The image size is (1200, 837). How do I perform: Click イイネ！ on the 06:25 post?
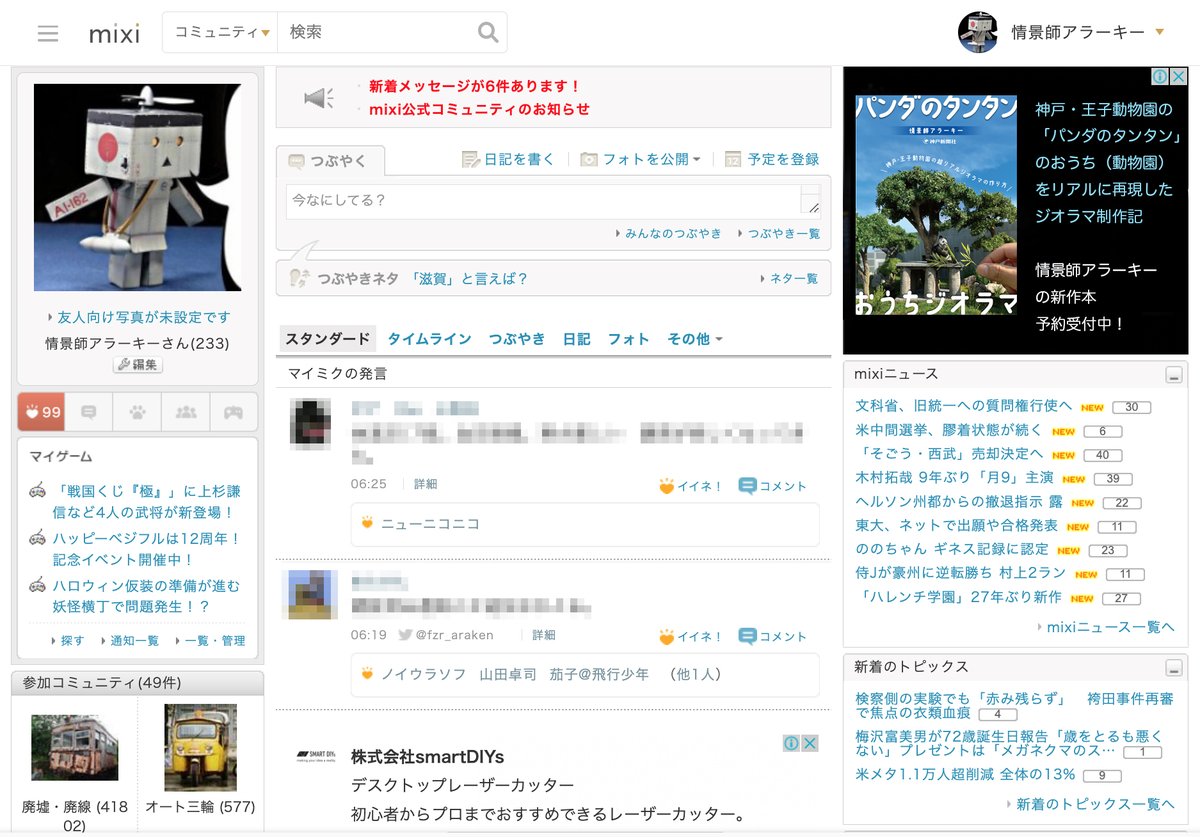click(x=691, y=486)
